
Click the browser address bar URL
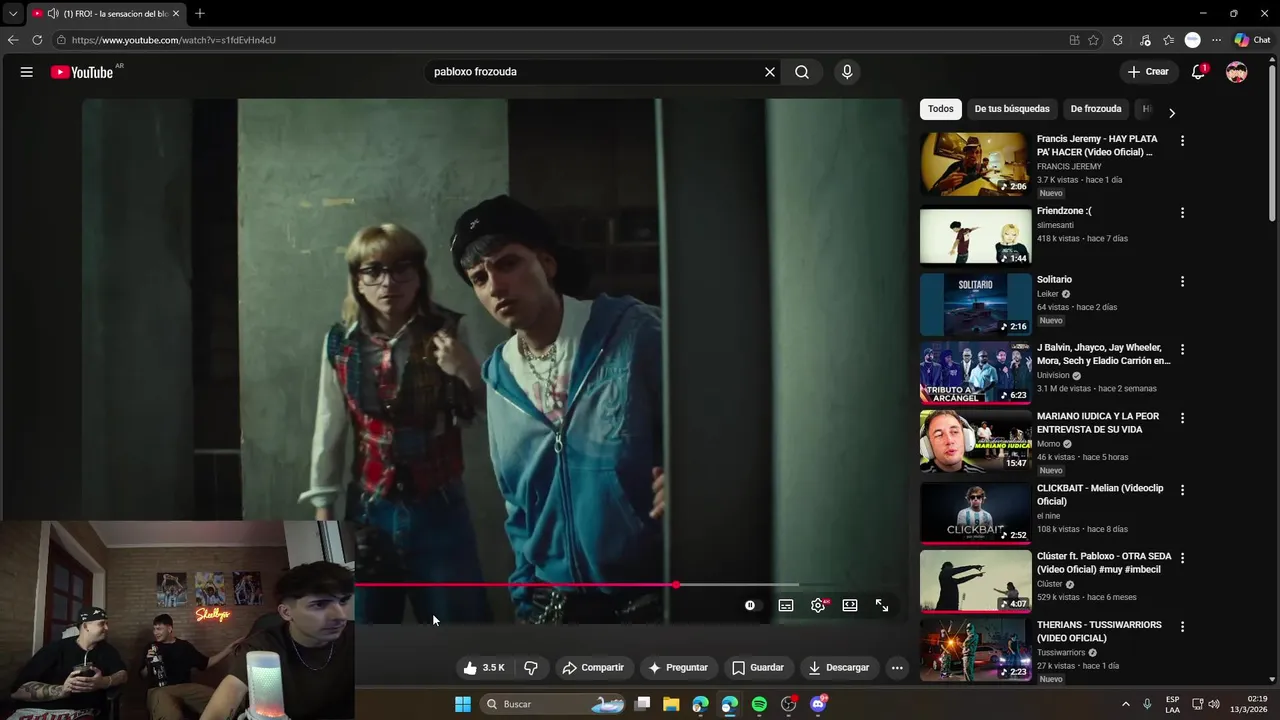coord(173,40)
